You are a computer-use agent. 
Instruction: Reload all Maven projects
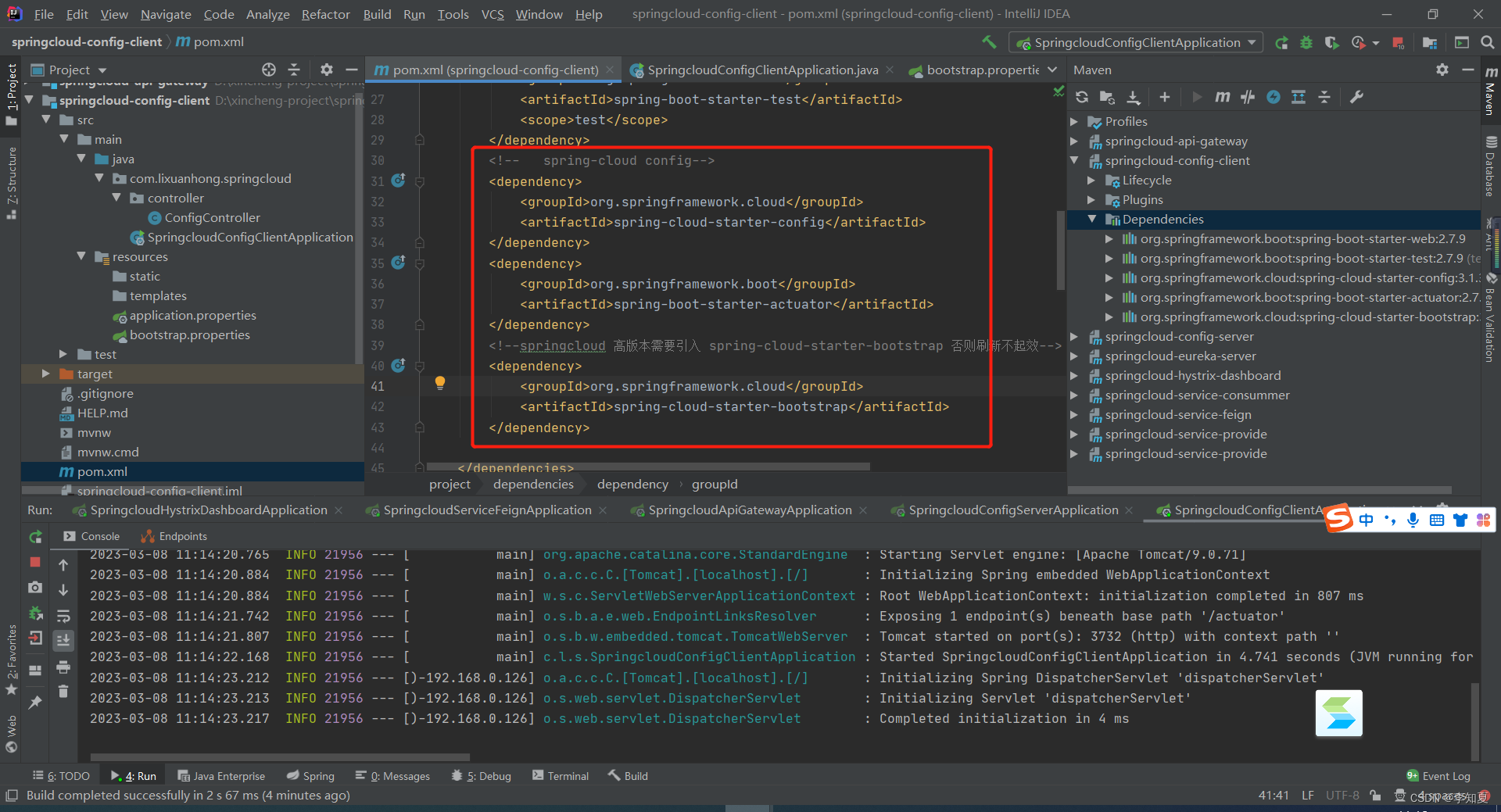pyautogui.click(x=1082, y=97)
